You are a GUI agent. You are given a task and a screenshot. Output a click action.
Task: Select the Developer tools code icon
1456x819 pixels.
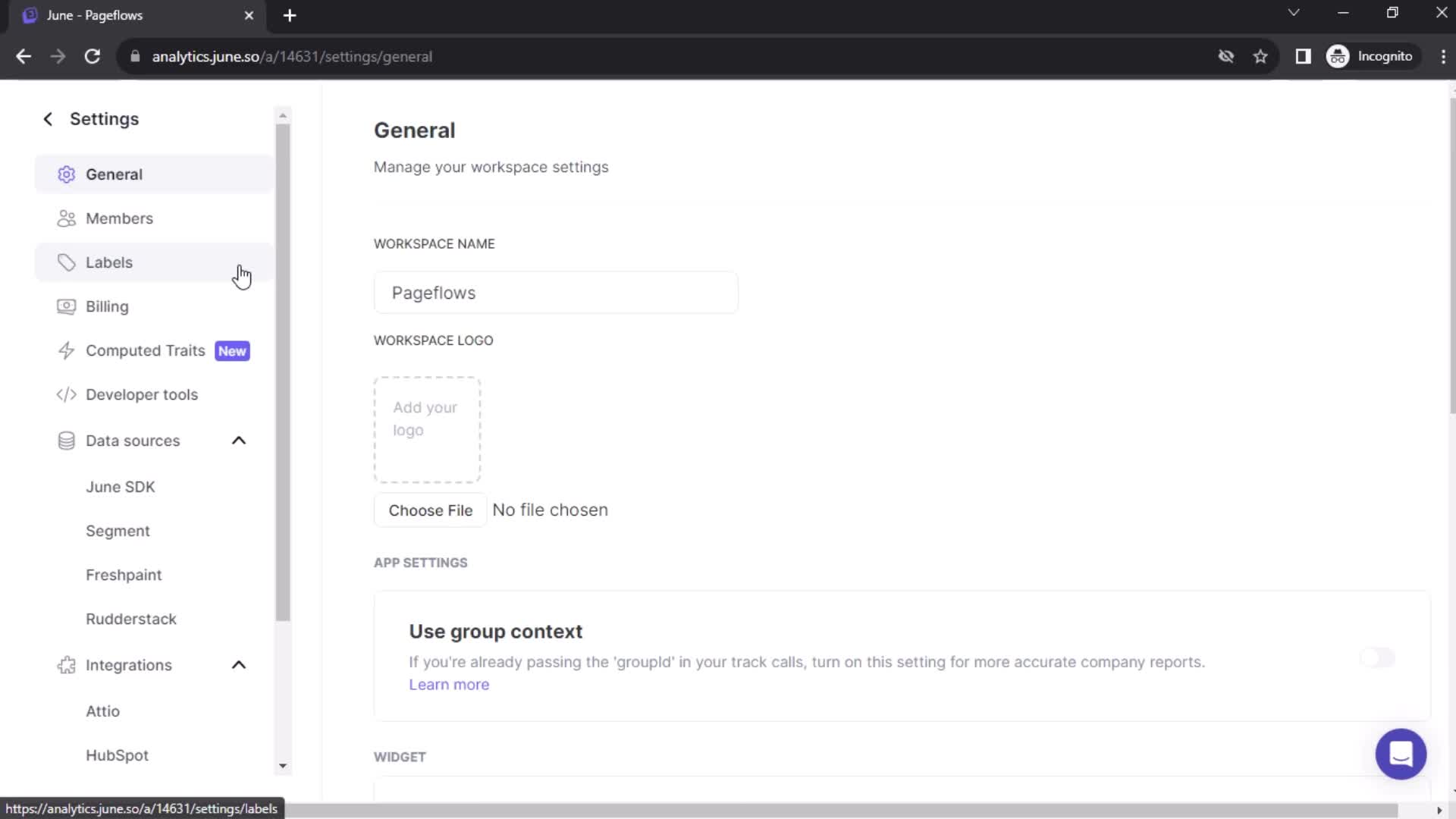click(x=66, y=394)
